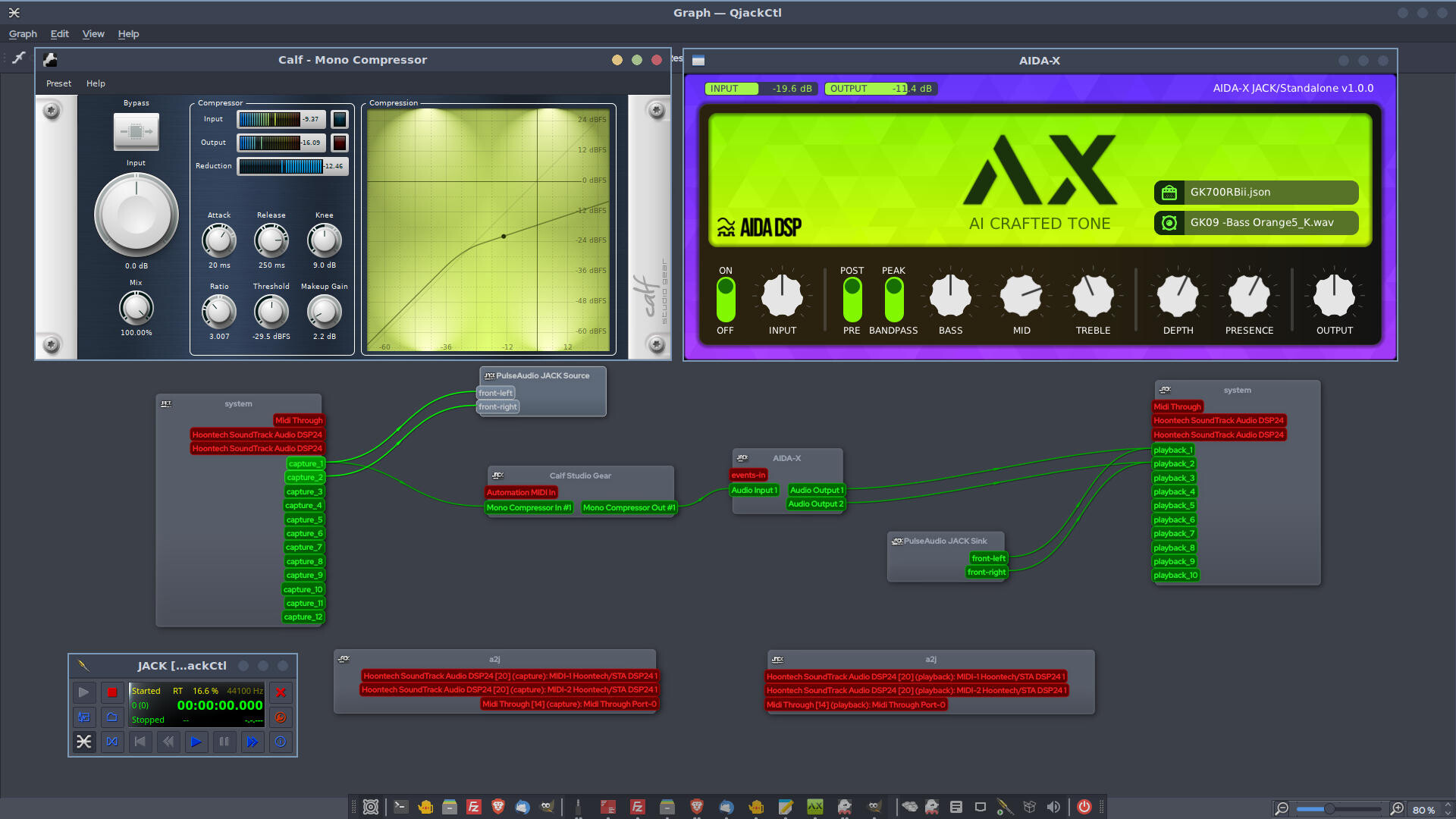Click the INPUT knob in AIDA-X
Screen dimensions: 1456x819
tap(782, 296)
